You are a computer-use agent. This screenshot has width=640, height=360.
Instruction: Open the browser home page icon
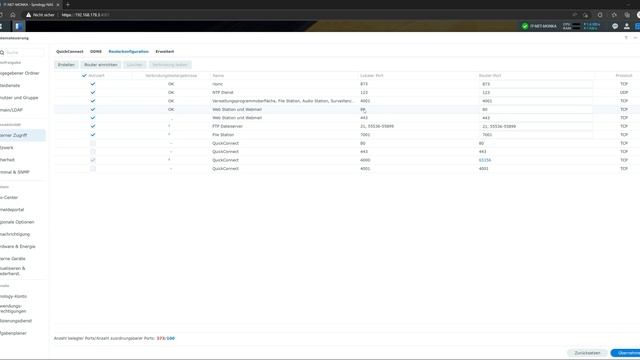13,15
